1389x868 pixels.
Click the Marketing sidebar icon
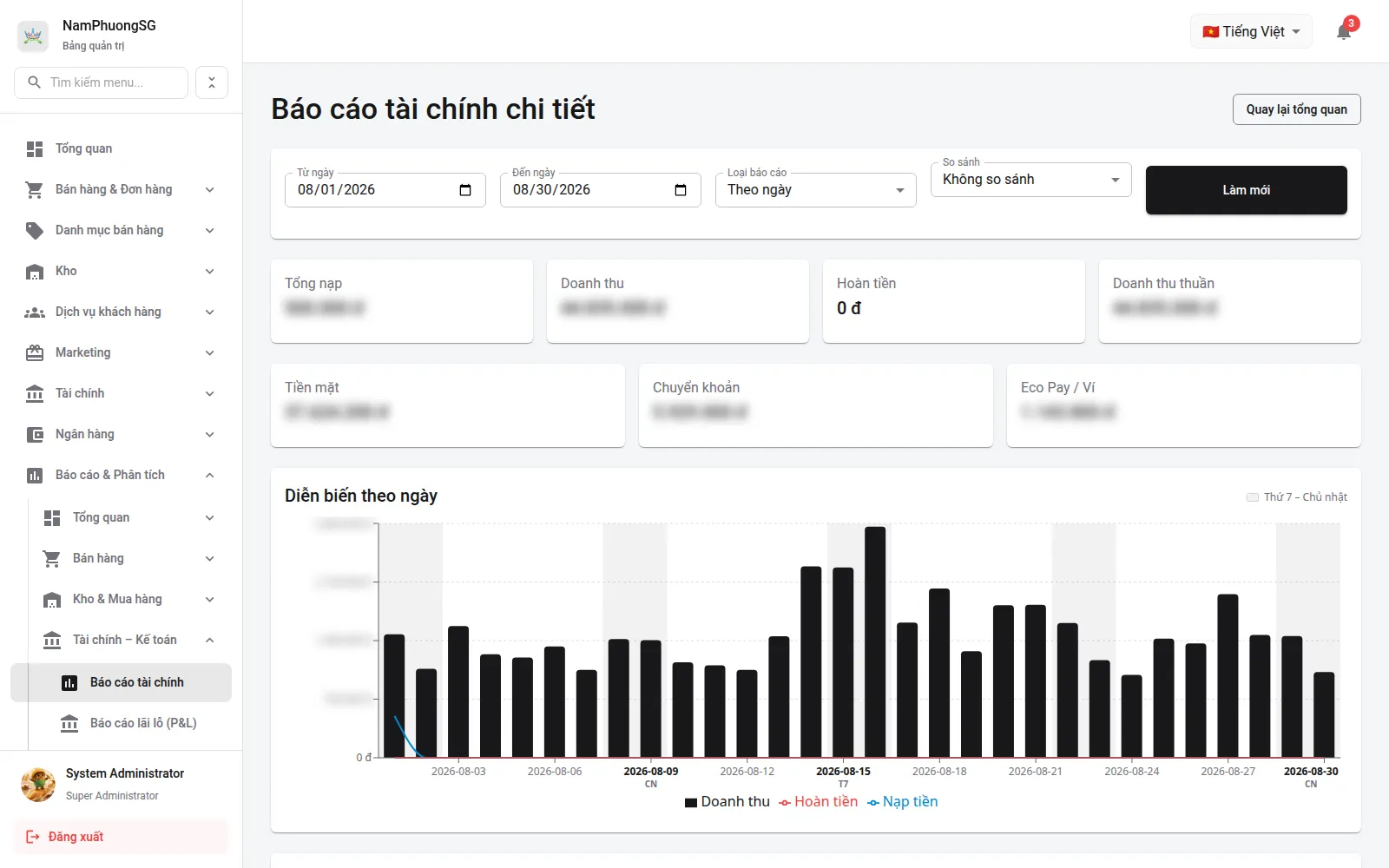click(x=35, y=353)
